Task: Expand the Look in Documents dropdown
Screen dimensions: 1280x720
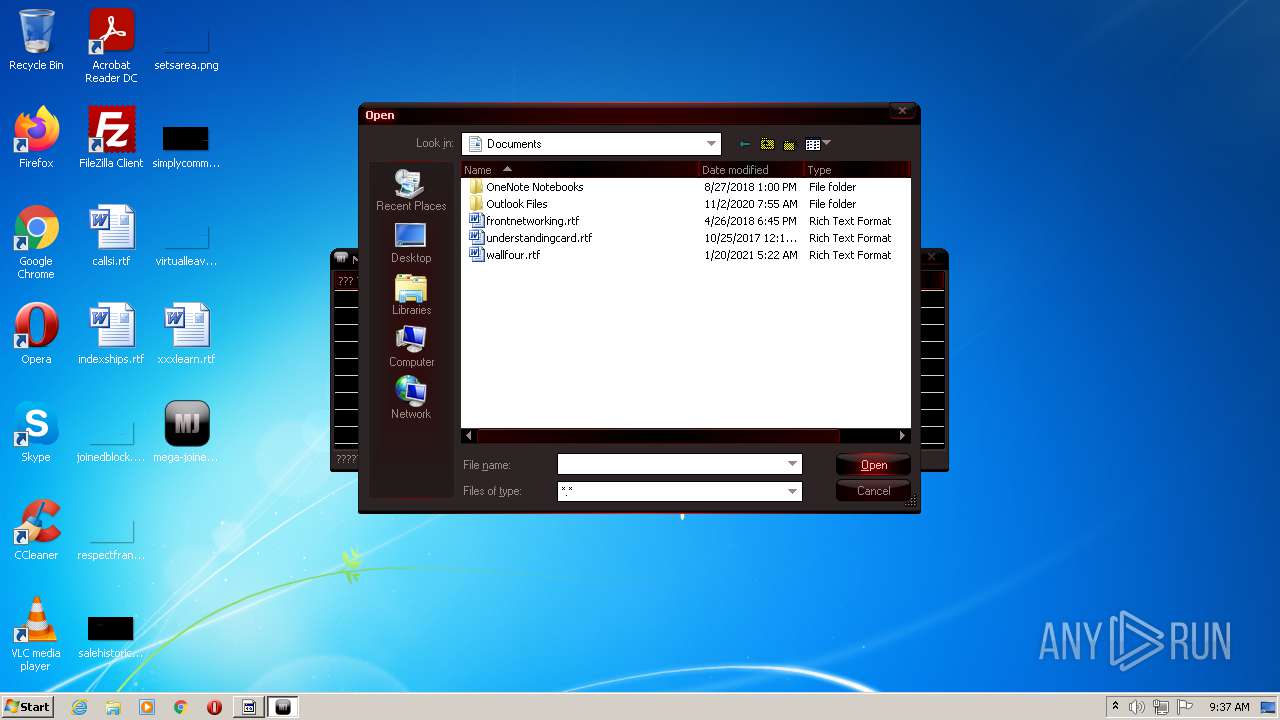Action: click(711, 144)
